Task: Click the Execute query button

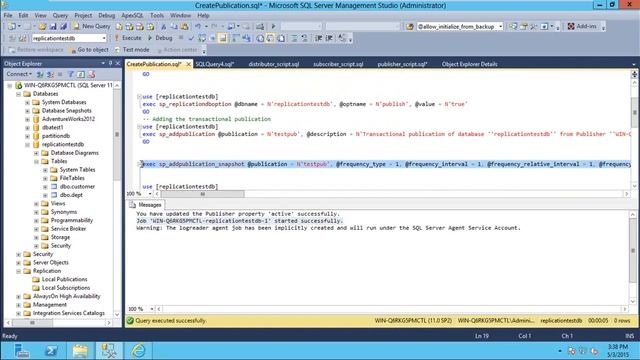Action: (128, 38)
